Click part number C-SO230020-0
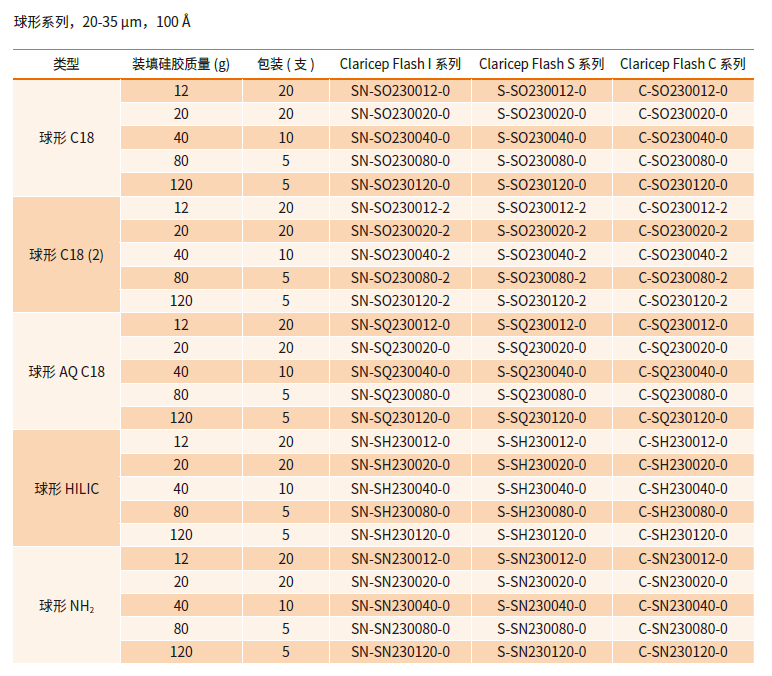 [683, 114]
